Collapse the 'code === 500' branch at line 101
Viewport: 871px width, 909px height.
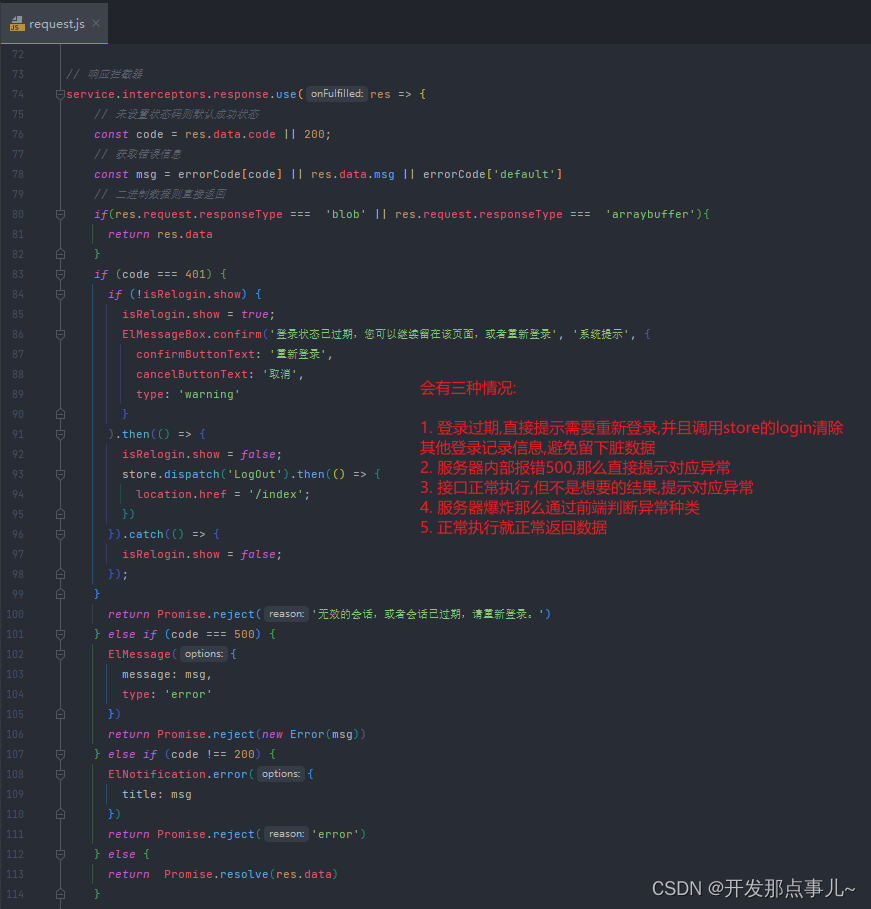coord(60,634)
